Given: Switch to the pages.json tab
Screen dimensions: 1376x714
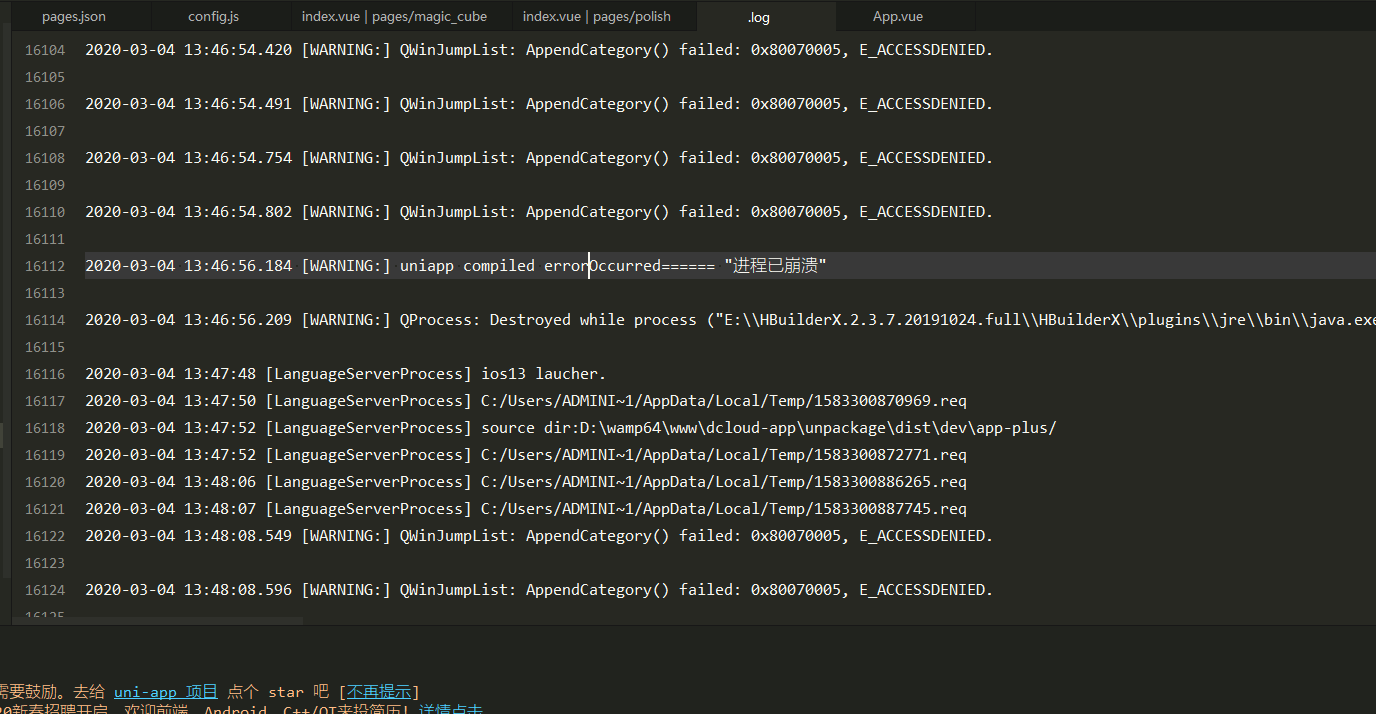Looking at the screenshot, I should click(x=73, y=16).
